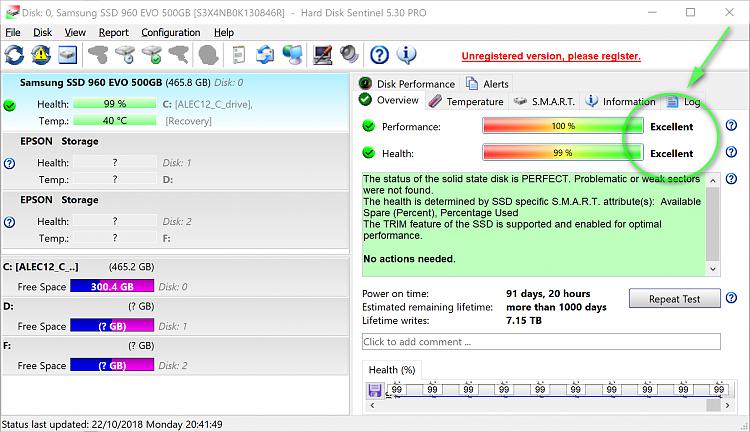The height and width of the screenshot is (432, 750).
Task: Click the Refresh disk status toolbar icon
Action: click(x=14, y=55)
